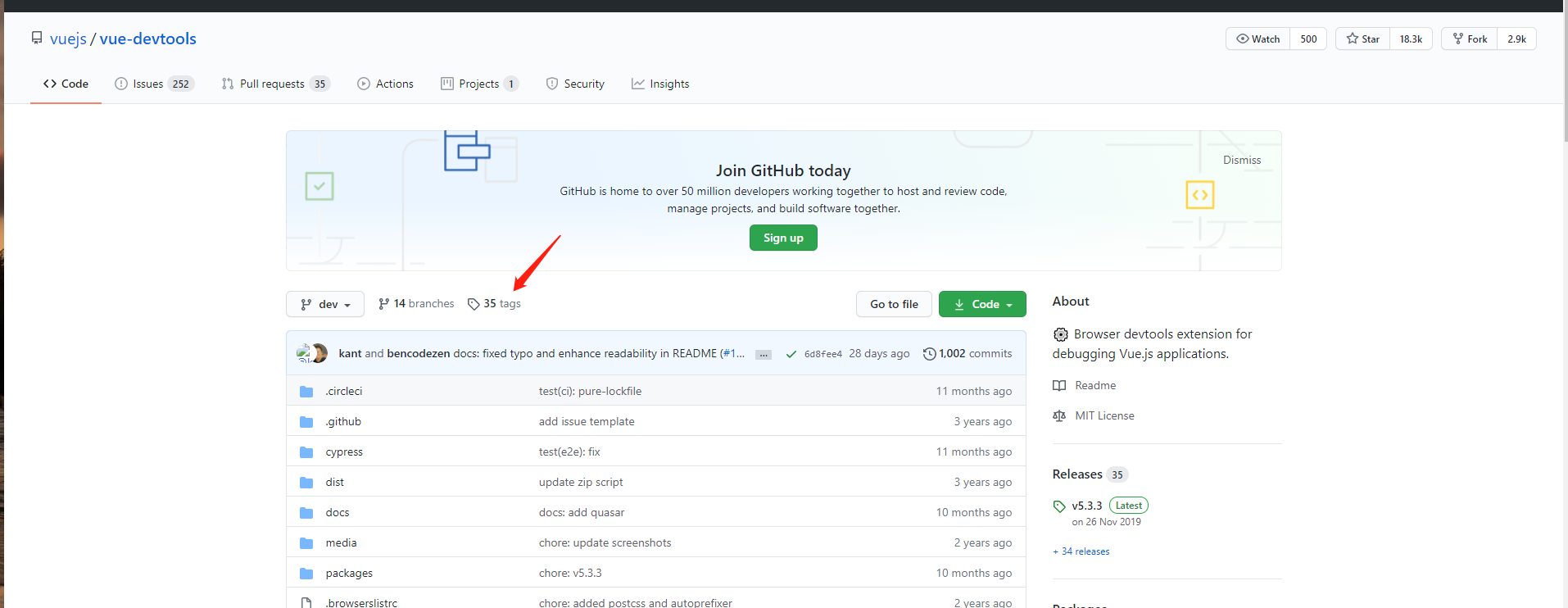Open the packages folder

(349, 573)
